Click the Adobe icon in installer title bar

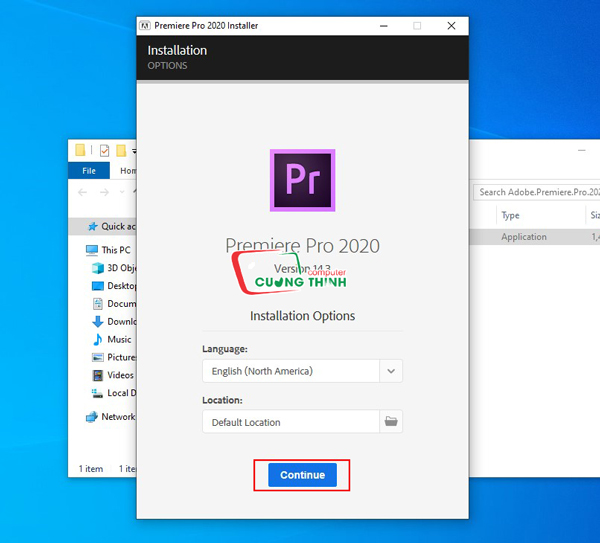coord(145,26)
